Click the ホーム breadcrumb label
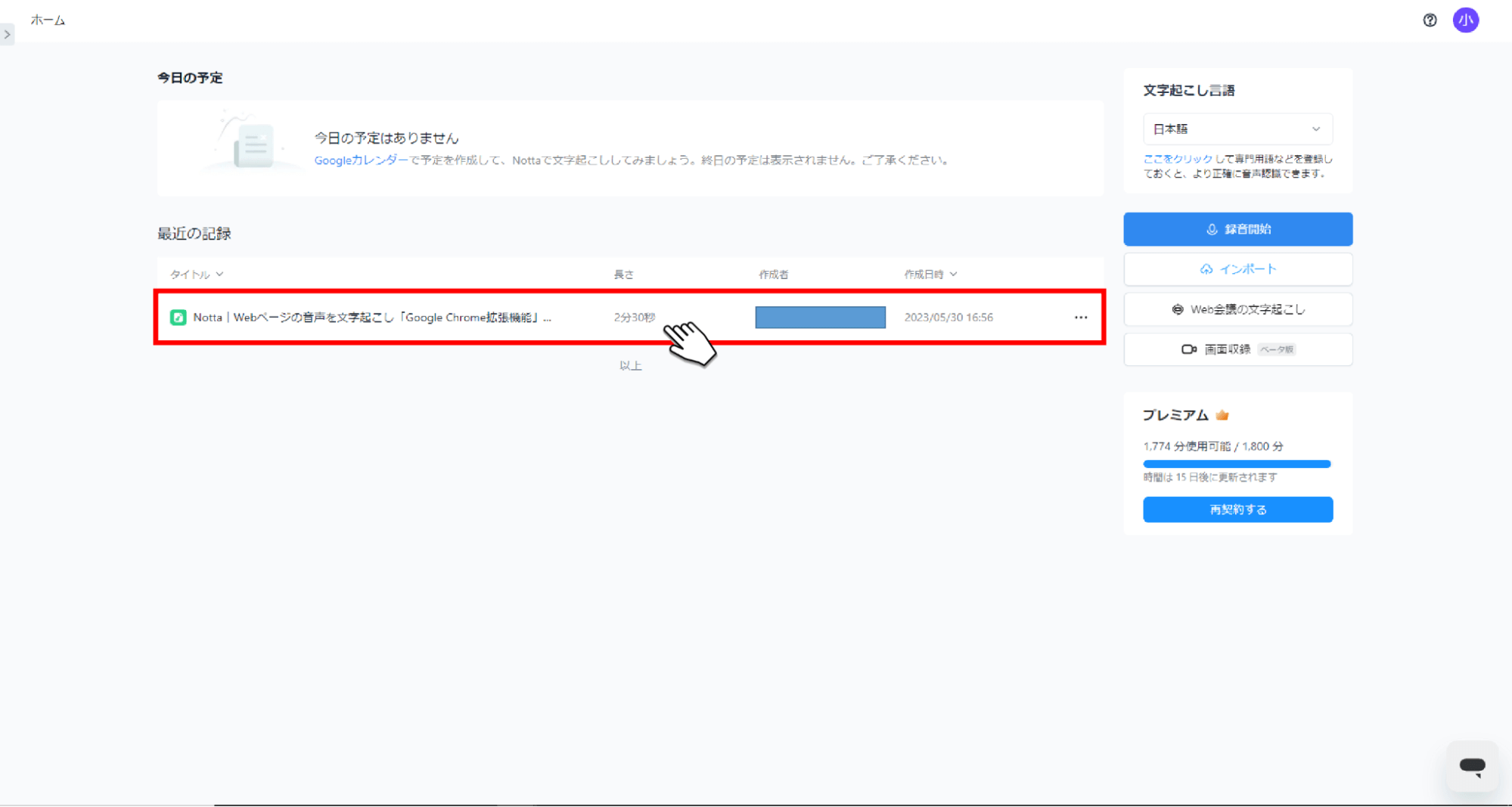1512x807 pixels. click(48, 20)
